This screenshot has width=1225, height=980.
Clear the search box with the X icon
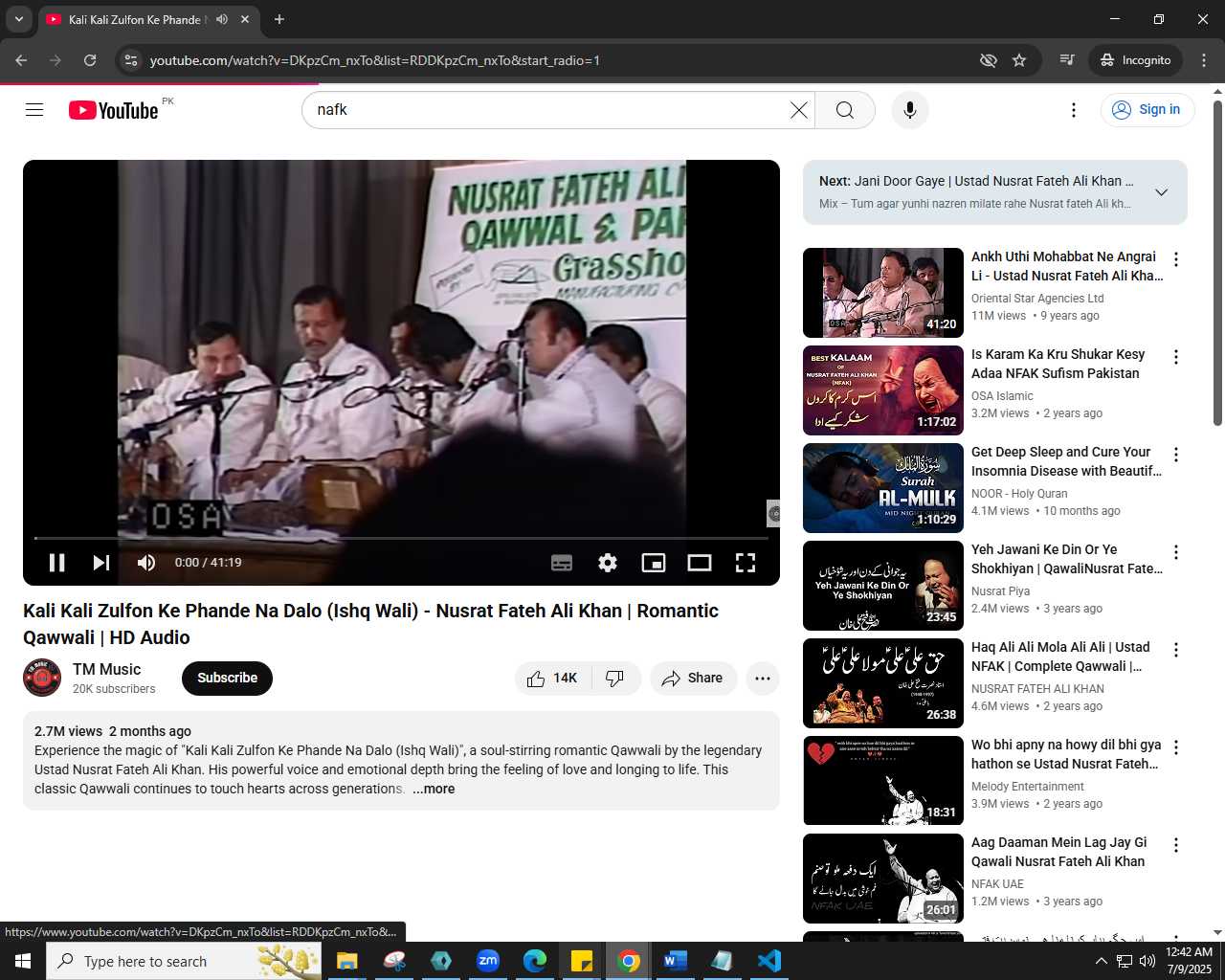pos(799,110)
